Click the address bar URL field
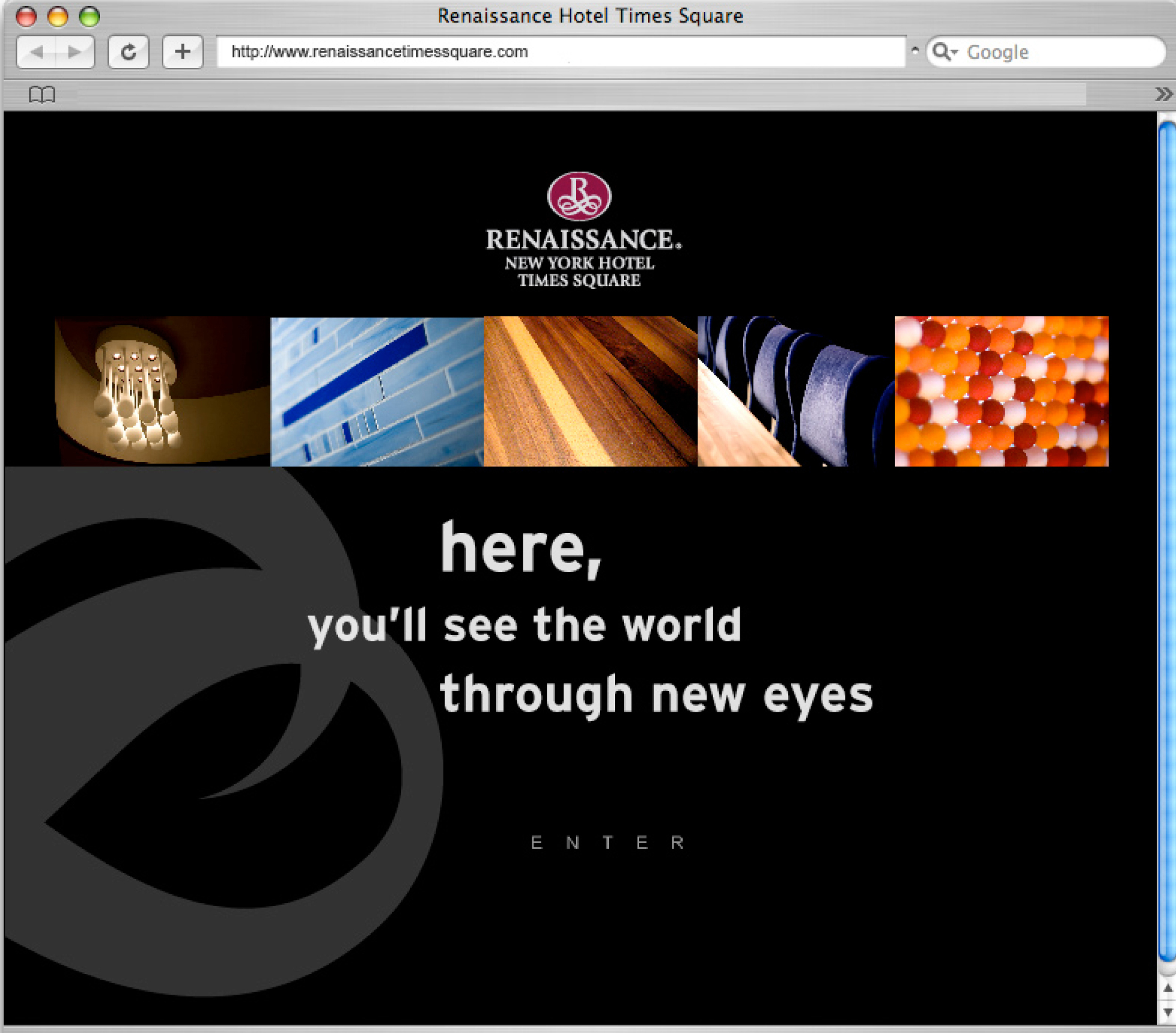Image resolution: width=1176 pixels, height=1033 pixels. (x=561, y=52)
